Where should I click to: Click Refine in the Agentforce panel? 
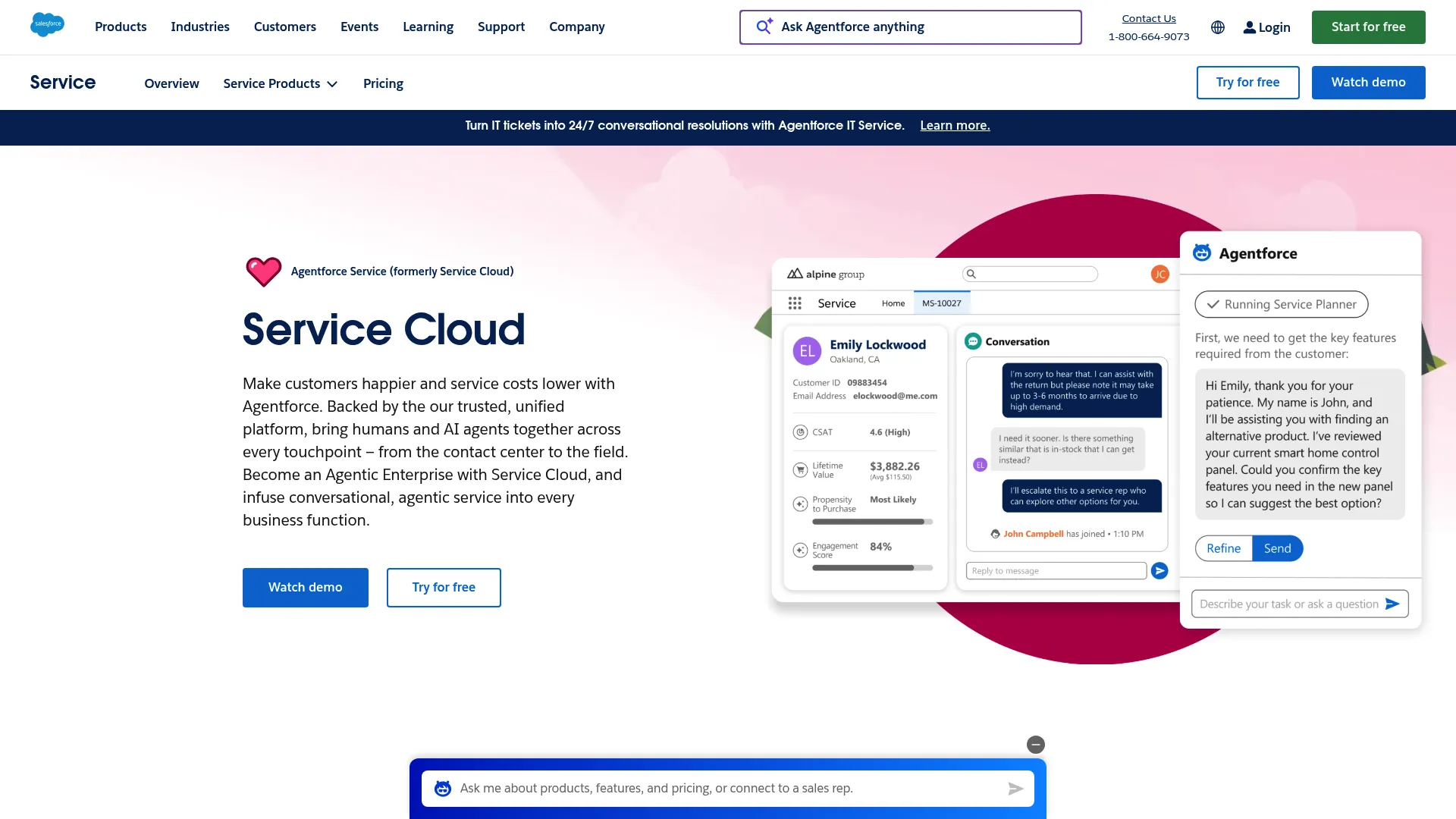(1223, 548)
